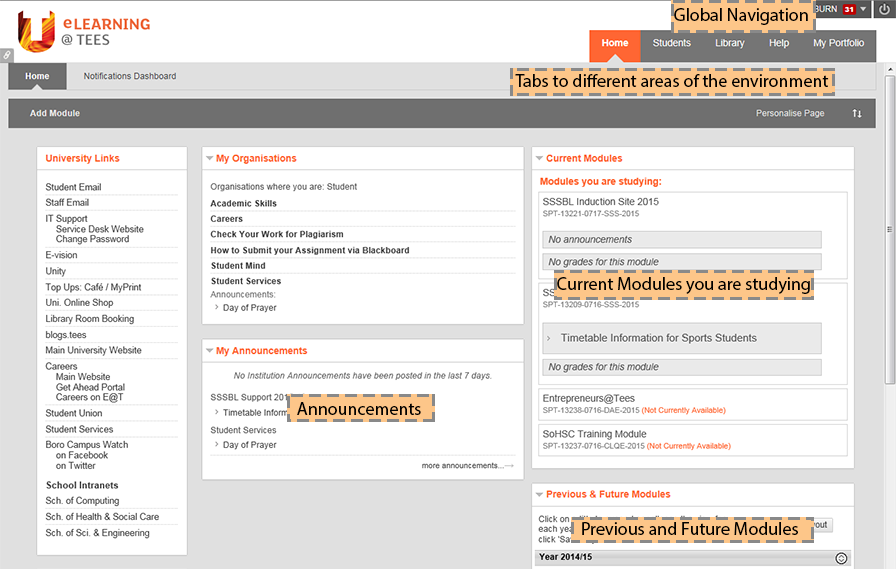Open Top Ups: Café / MyPrint
This screenshot has height=569, width=896.
[93, 287]
